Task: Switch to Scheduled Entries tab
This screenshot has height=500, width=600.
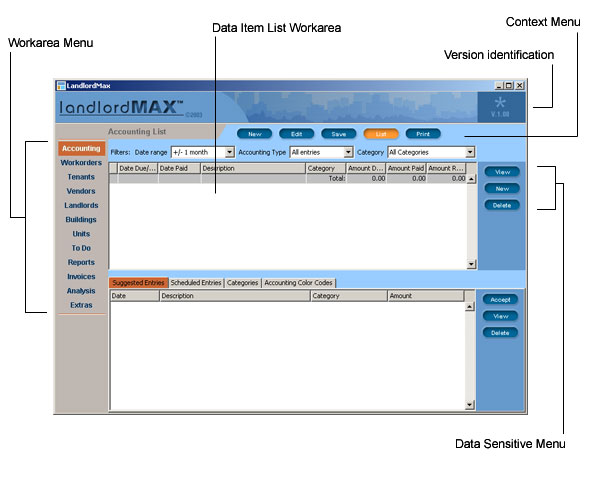Action: pyautogui.click(x=196, y=283)
